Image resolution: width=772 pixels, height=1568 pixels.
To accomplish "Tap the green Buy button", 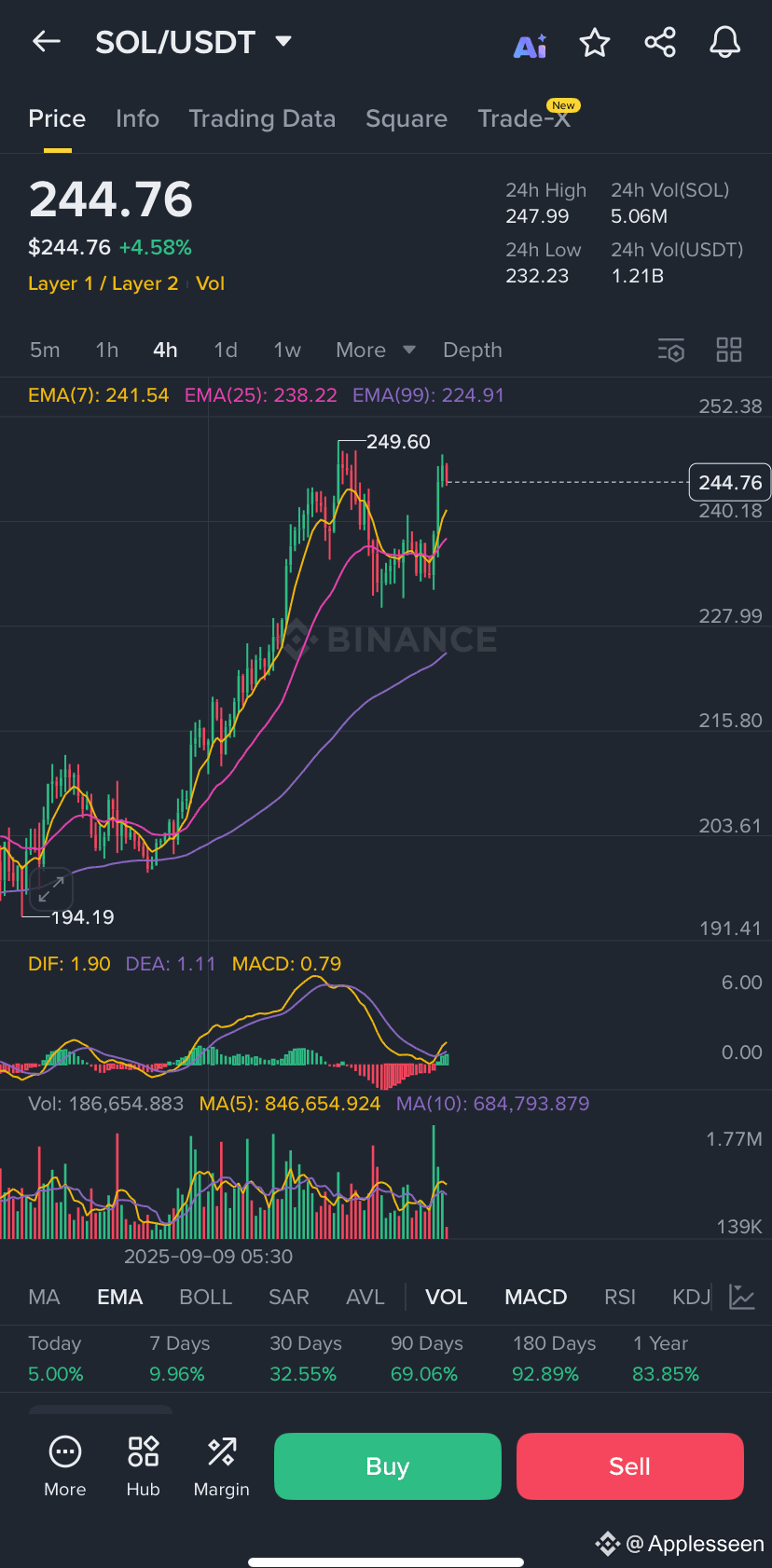I will [388, 1466].
